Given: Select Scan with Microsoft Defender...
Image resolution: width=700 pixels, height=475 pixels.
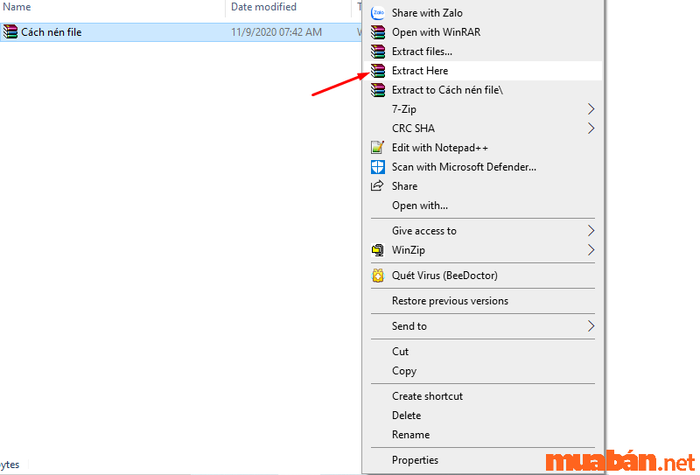Looking at the screenshot, I should (x=483, y=167).
